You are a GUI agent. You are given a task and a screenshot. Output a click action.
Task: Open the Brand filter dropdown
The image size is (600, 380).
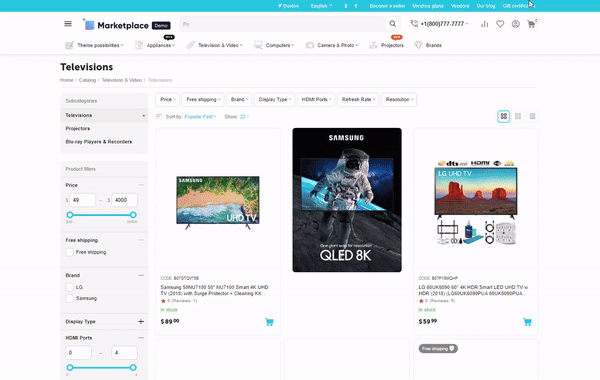point(239,99)
